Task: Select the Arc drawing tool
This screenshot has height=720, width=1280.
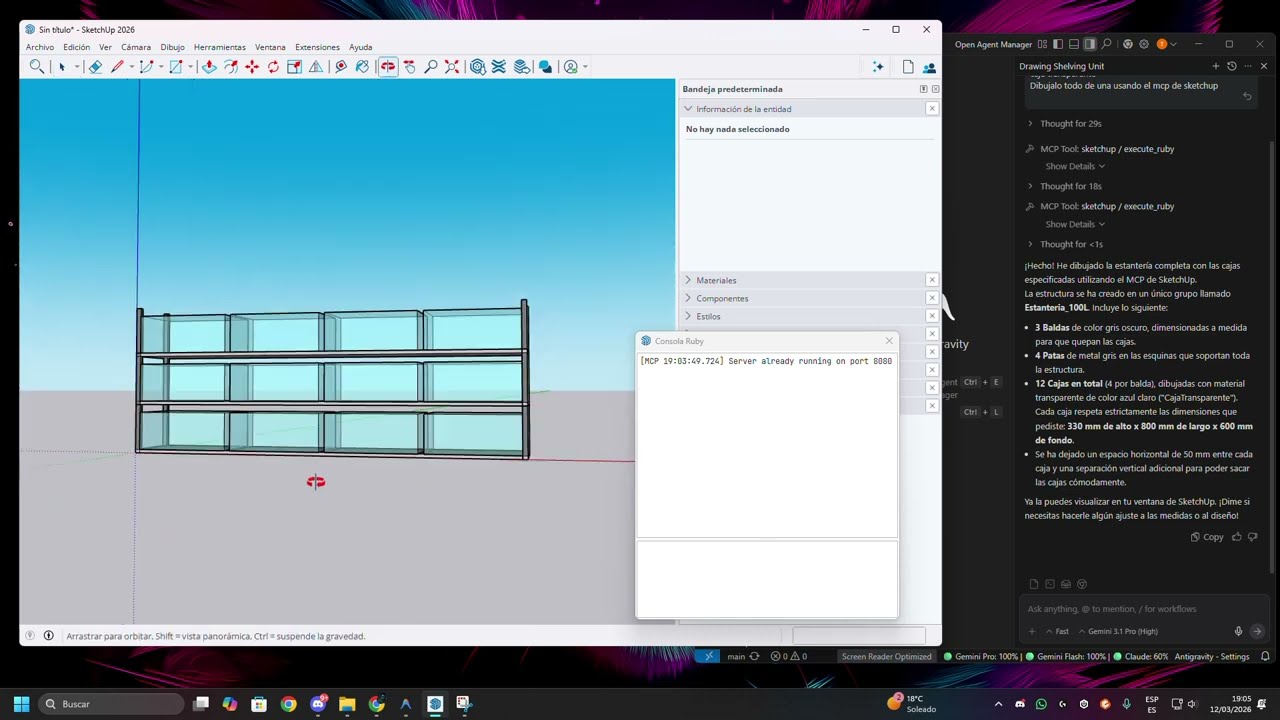Action: pos(146,67)
